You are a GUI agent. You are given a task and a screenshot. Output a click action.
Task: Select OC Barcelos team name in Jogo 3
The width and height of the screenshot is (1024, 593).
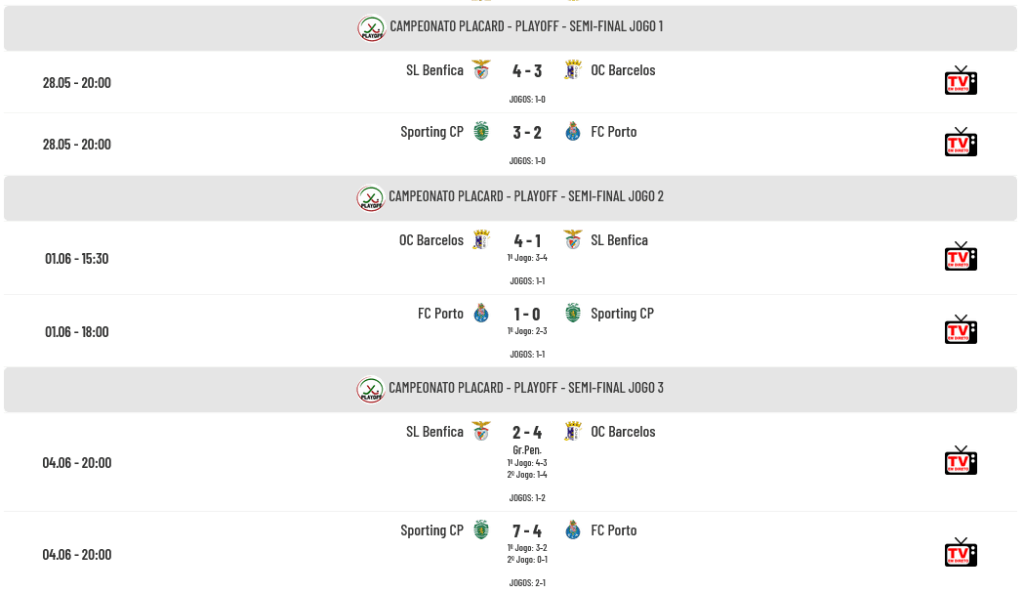[623, 432]
